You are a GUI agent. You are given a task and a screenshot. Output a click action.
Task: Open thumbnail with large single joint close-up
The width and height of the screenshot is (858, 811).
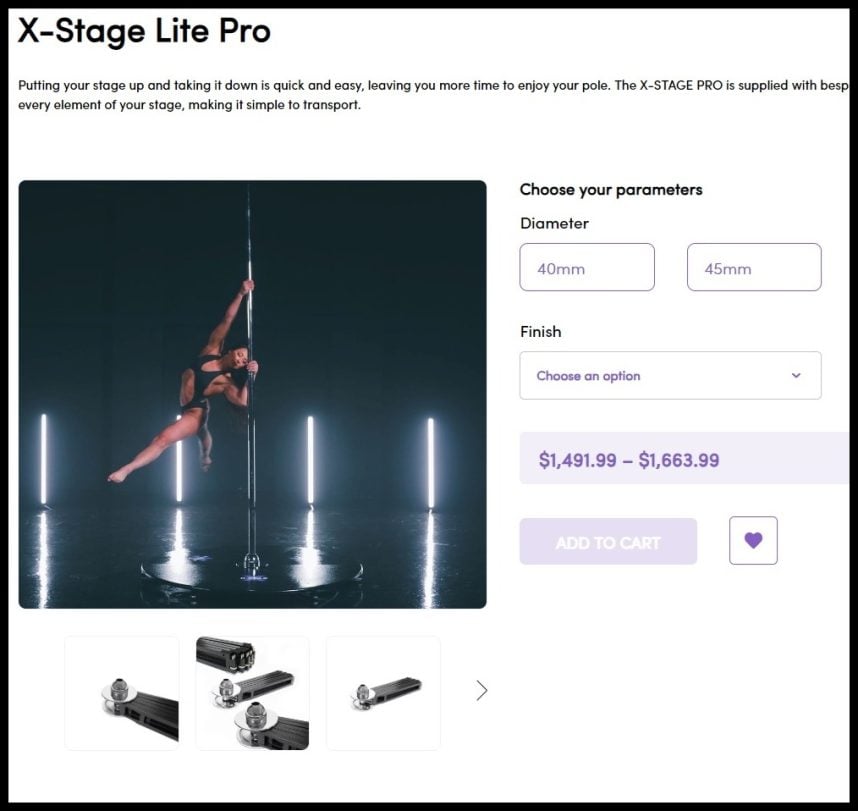122,693
